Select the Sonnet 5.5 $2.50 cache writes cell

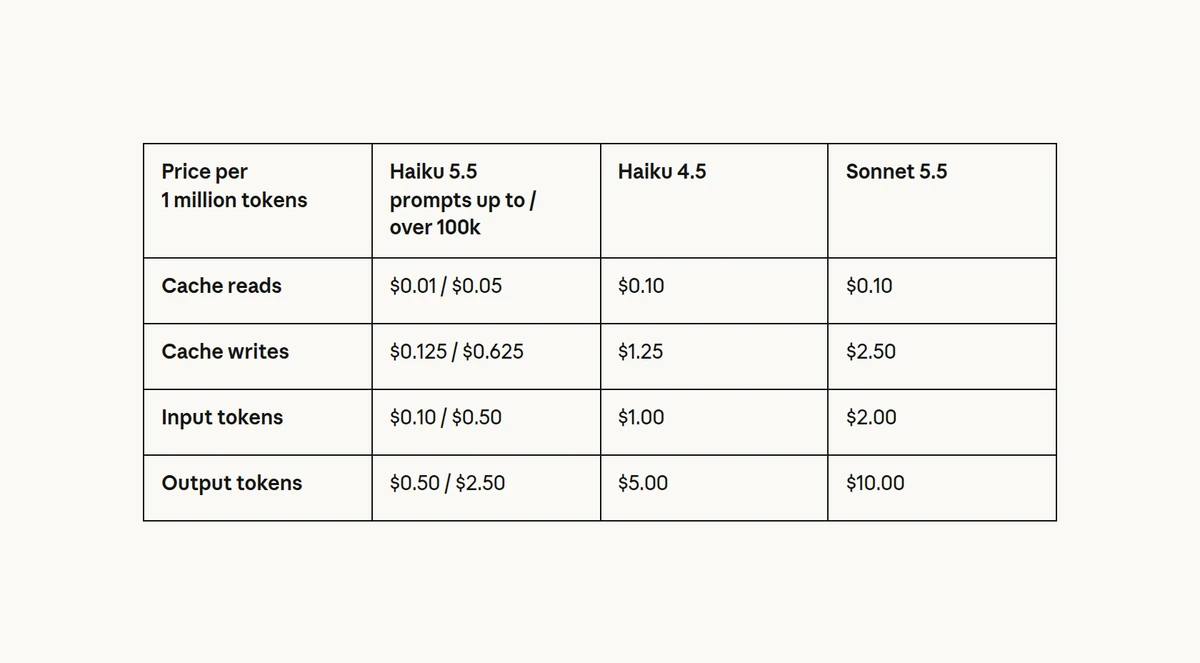942,357
